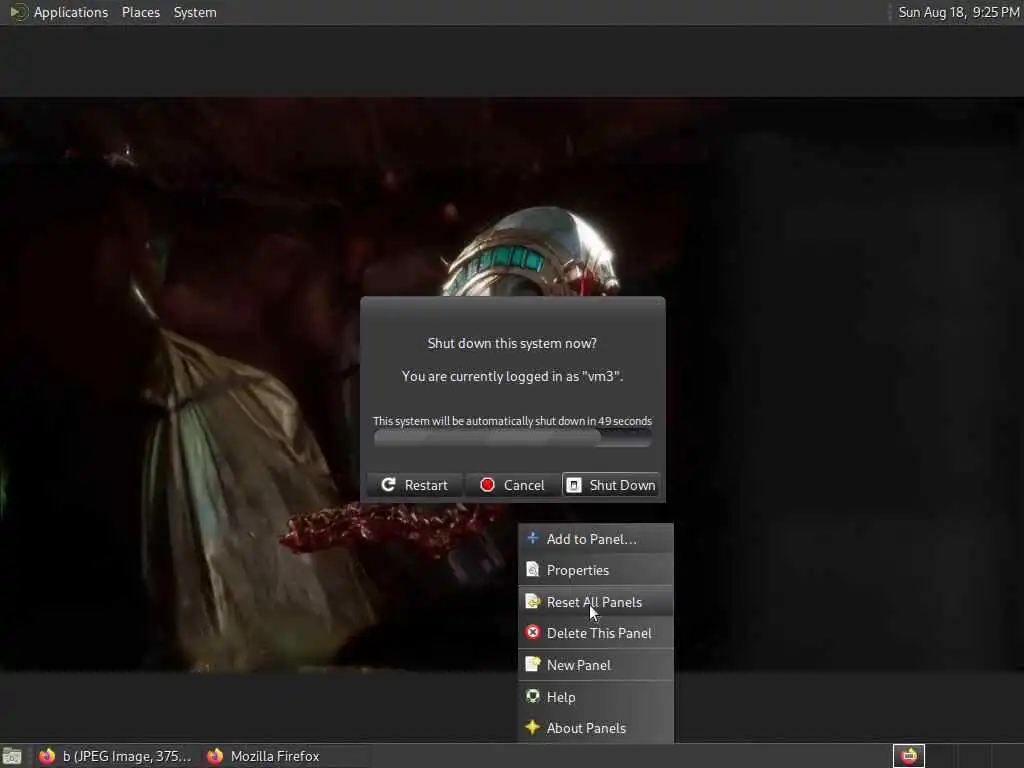Select Reset All Panels
Viewport: 1024px width, 768px height.
596,602
